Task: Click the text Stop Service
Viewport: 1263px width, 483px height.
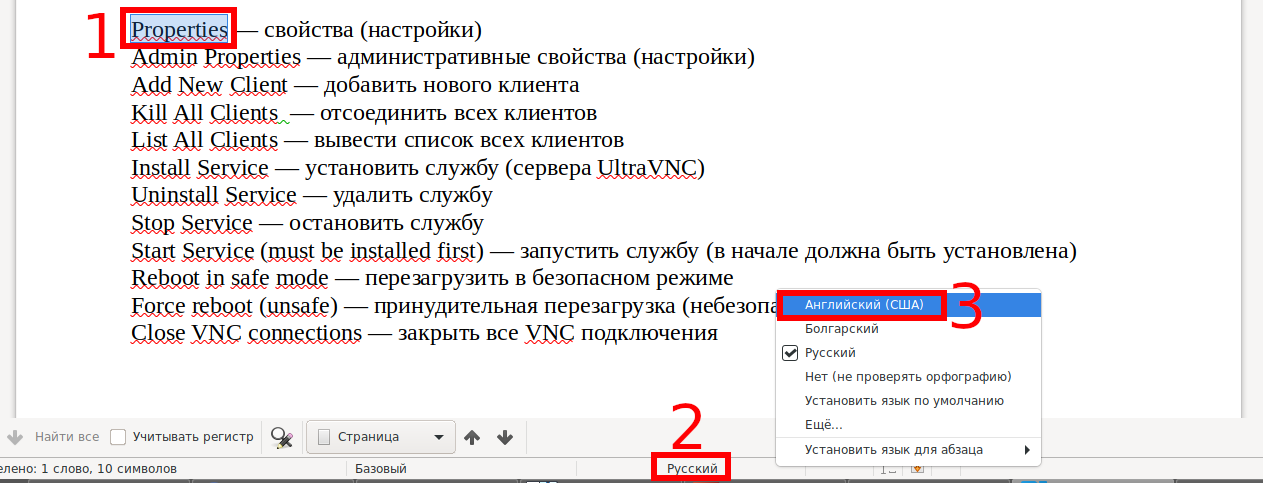Action: 192,222
